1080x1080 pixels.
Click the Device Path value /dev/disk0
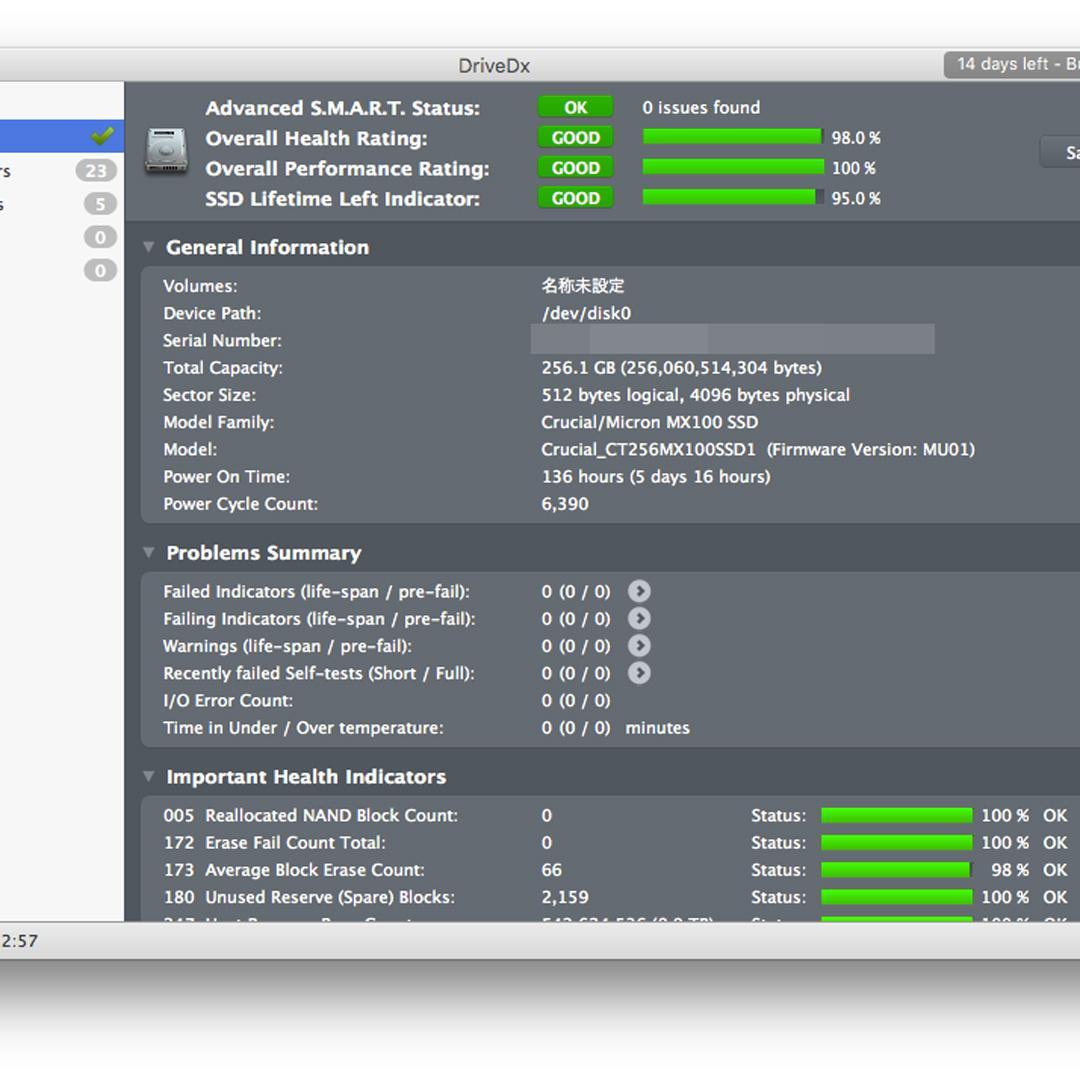click(586, 313)
